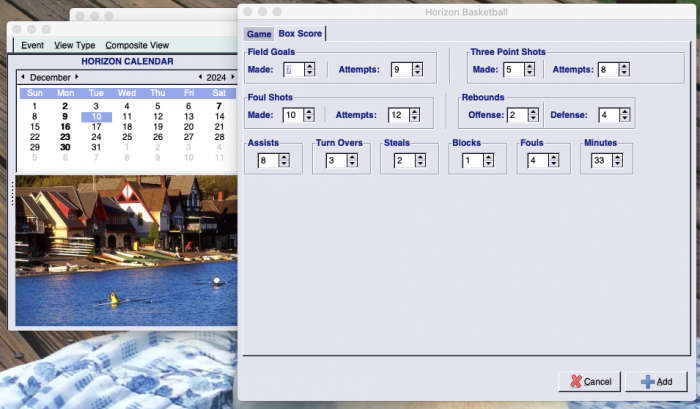Viewport: 700px width, 409px height.
Task: Go to previous month in calendar
Action: (x=22, y=77)
